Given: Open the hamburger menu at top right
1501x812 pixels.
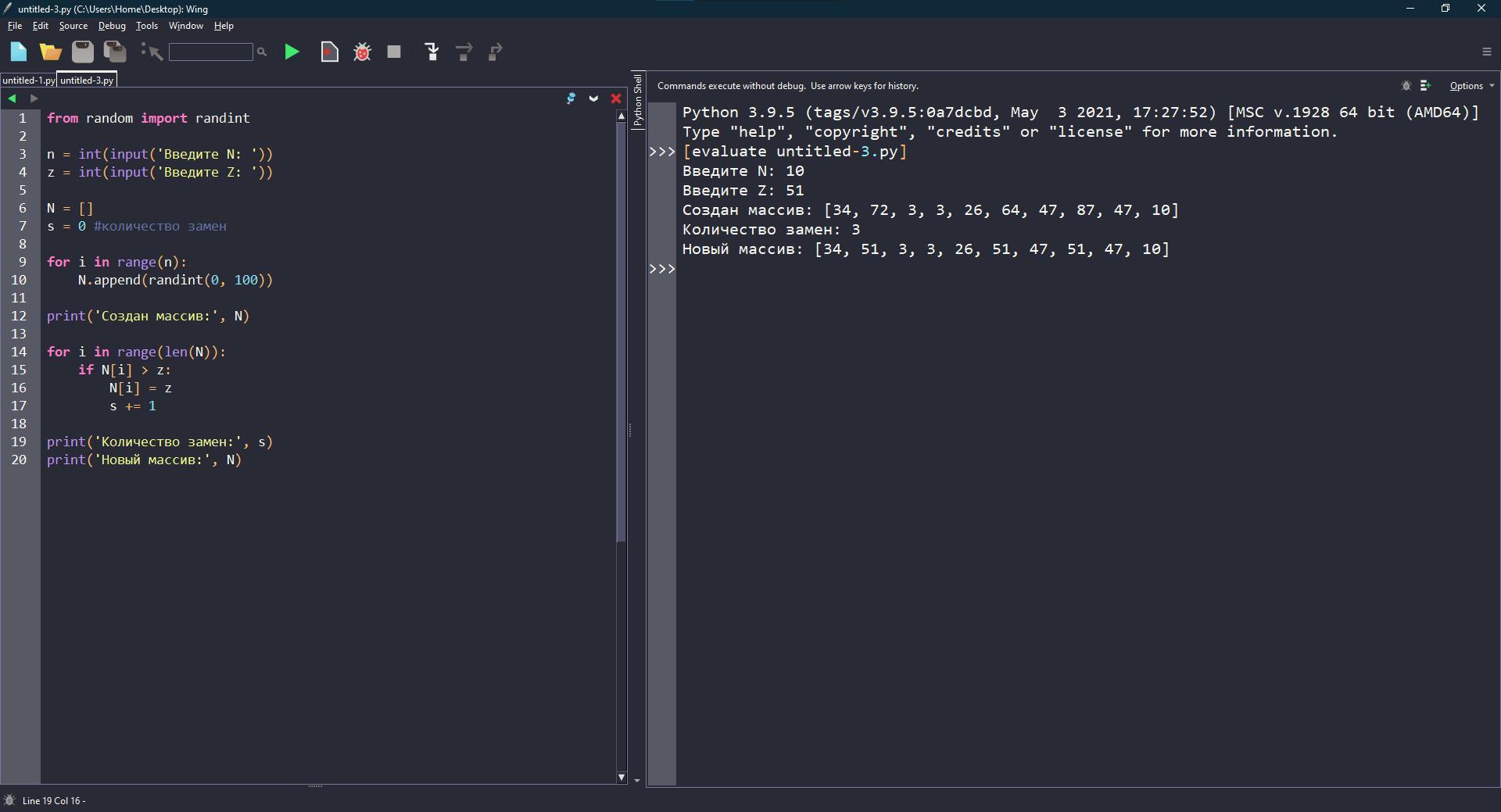Looking at the screenshot, I should tap(1486, 52).
